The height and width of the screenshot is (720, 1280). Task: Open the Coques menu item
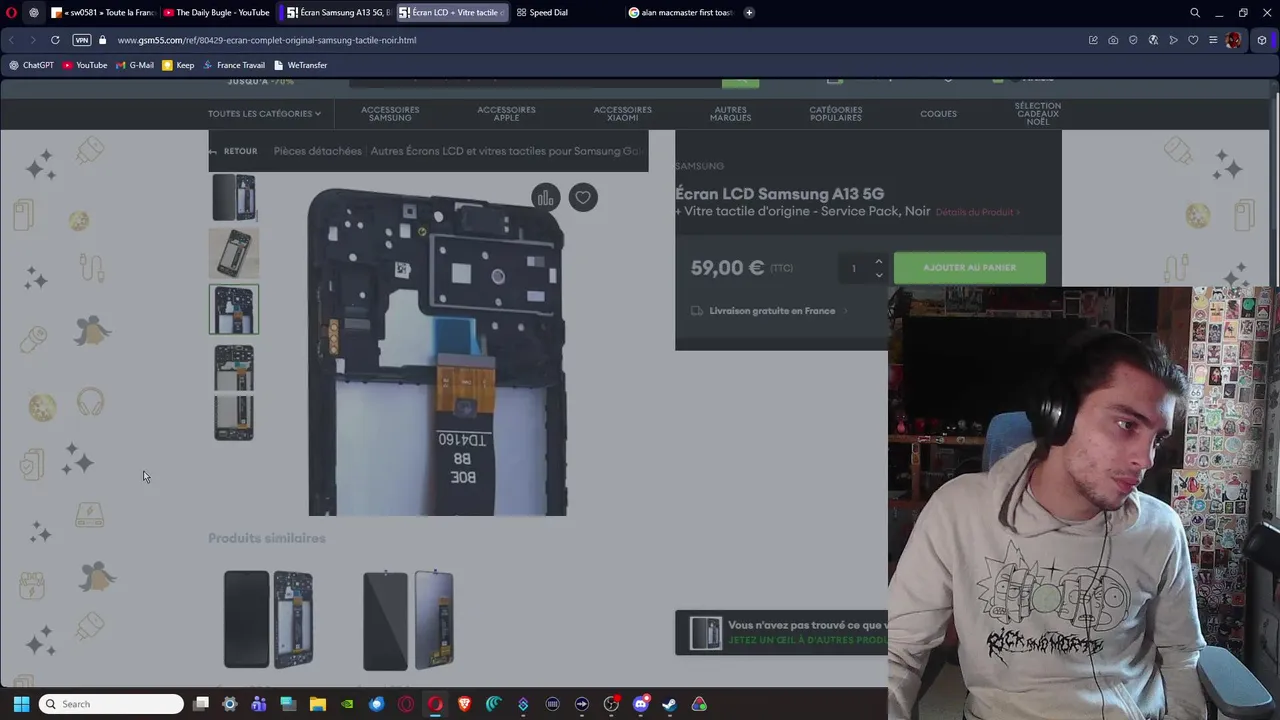point(938,114)
